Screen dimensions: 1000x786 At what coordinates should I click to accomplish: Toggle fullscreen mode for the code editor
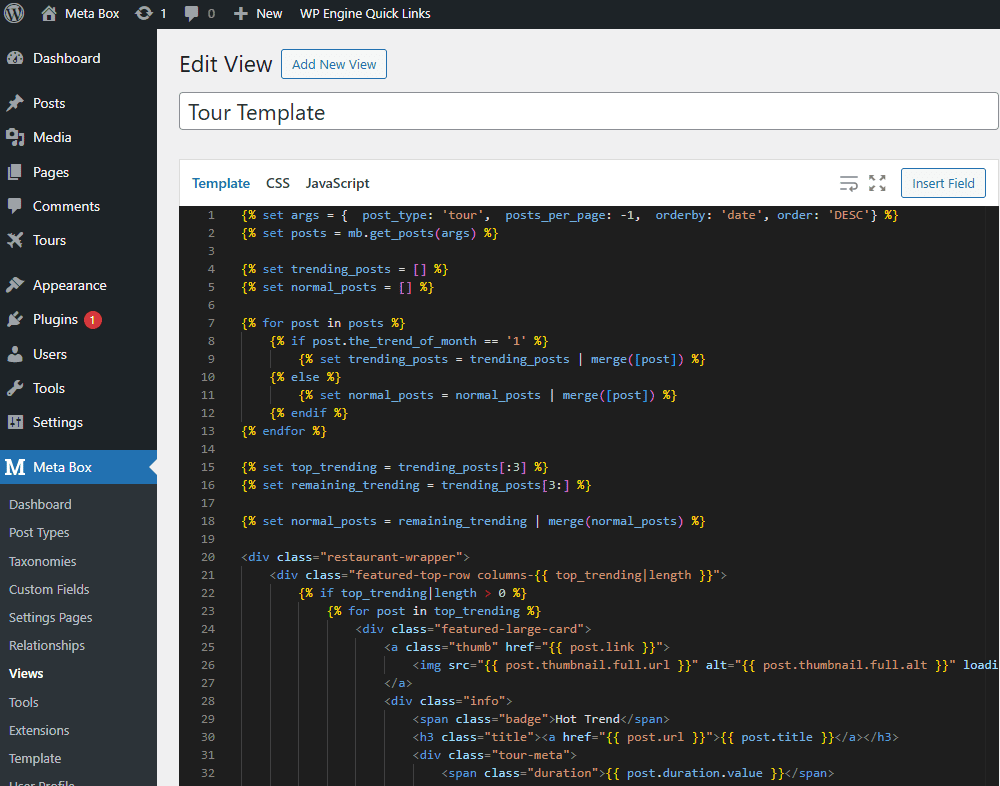[x=877, y=183]
